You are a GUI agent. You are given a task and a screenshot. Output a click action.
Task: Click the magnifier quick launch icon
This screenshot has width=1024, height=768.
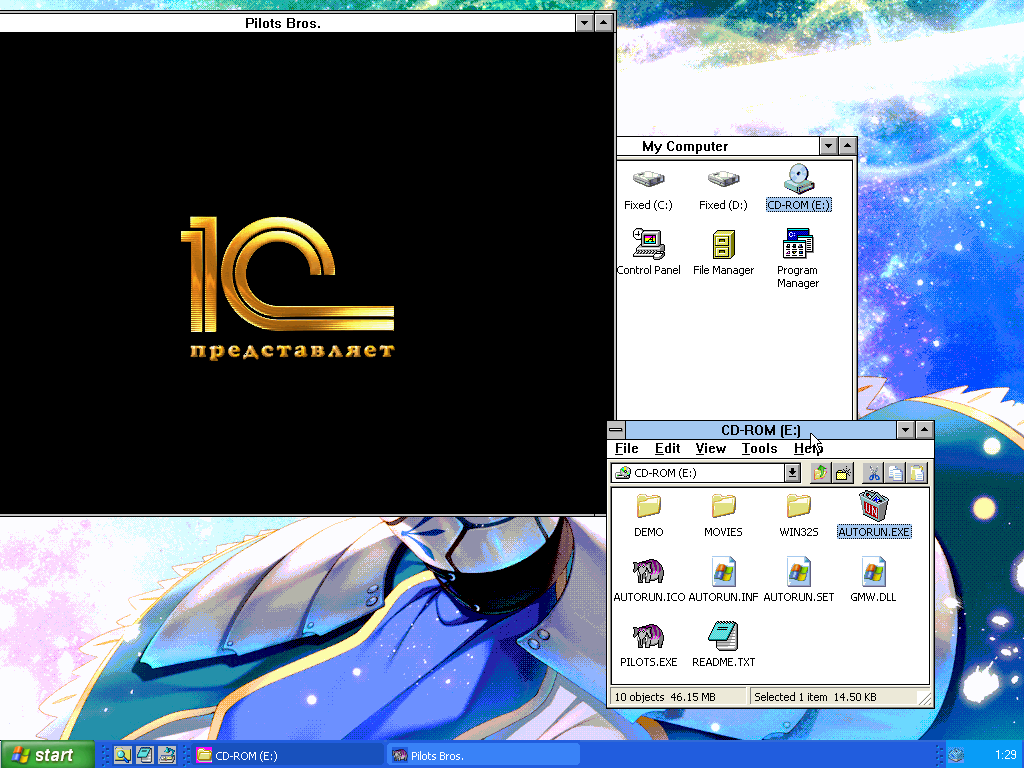pyautogui.click(x=122, y=755)
